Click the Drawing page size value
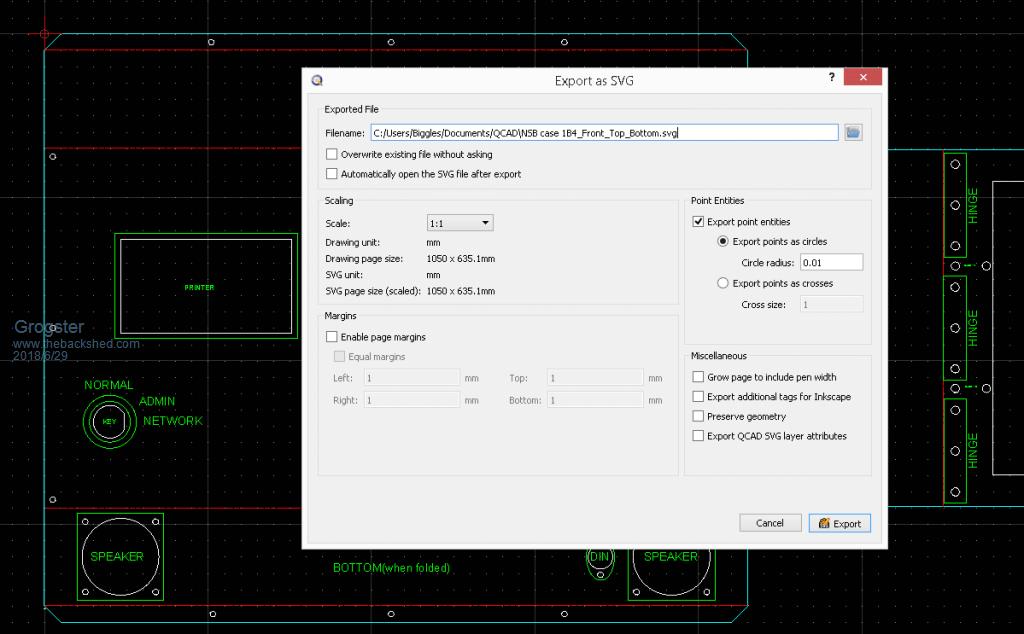The width and height of the screenshot is (1024, 634). pyautogui.click(x=460, y=259)
